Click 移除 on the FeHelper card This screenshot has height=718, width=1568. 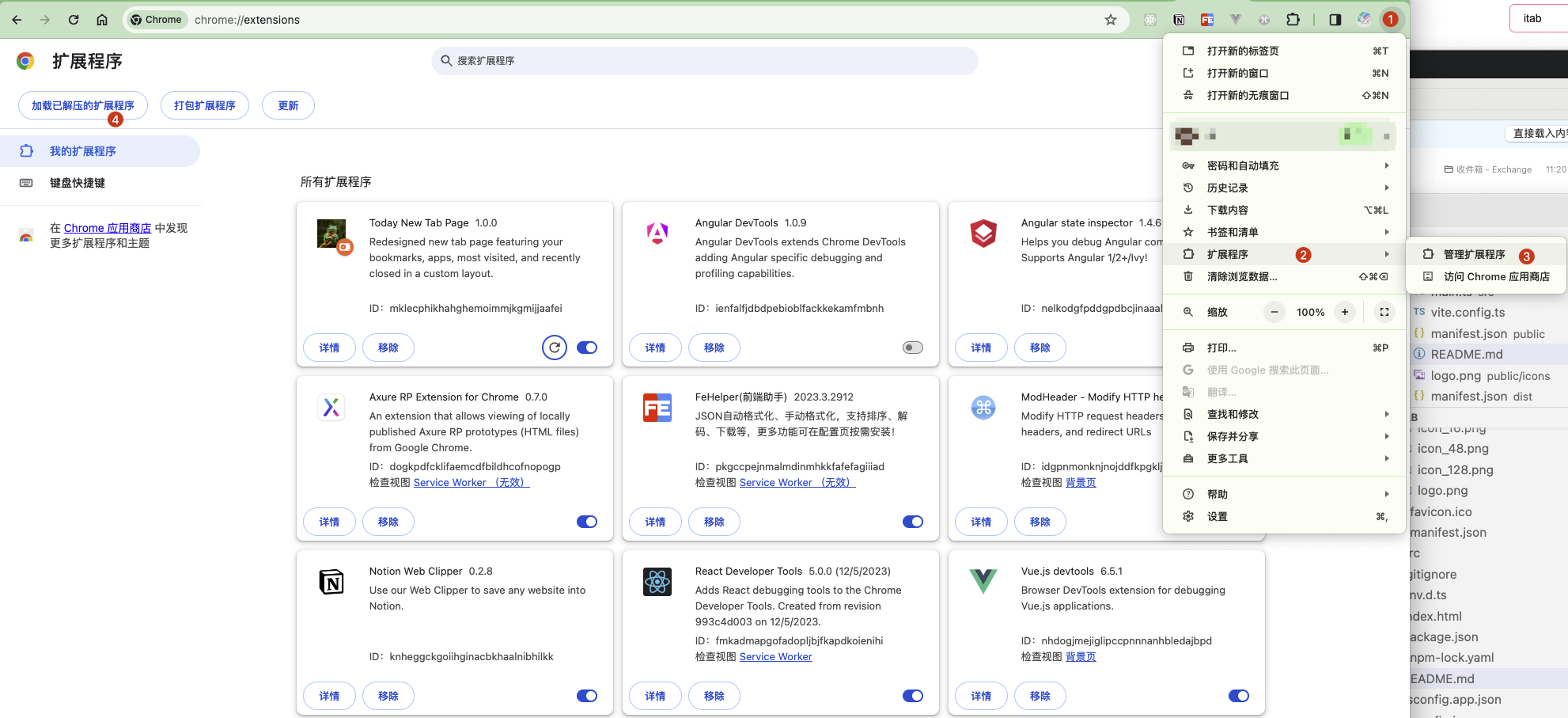coord(714,522)
